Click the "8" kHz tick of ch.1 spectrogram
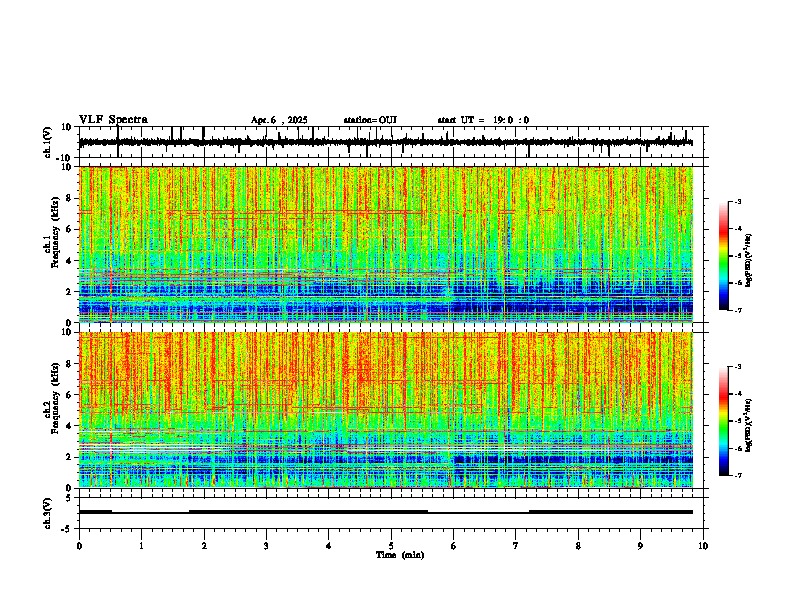The image size is (792, 612). [x=70, y=198]
